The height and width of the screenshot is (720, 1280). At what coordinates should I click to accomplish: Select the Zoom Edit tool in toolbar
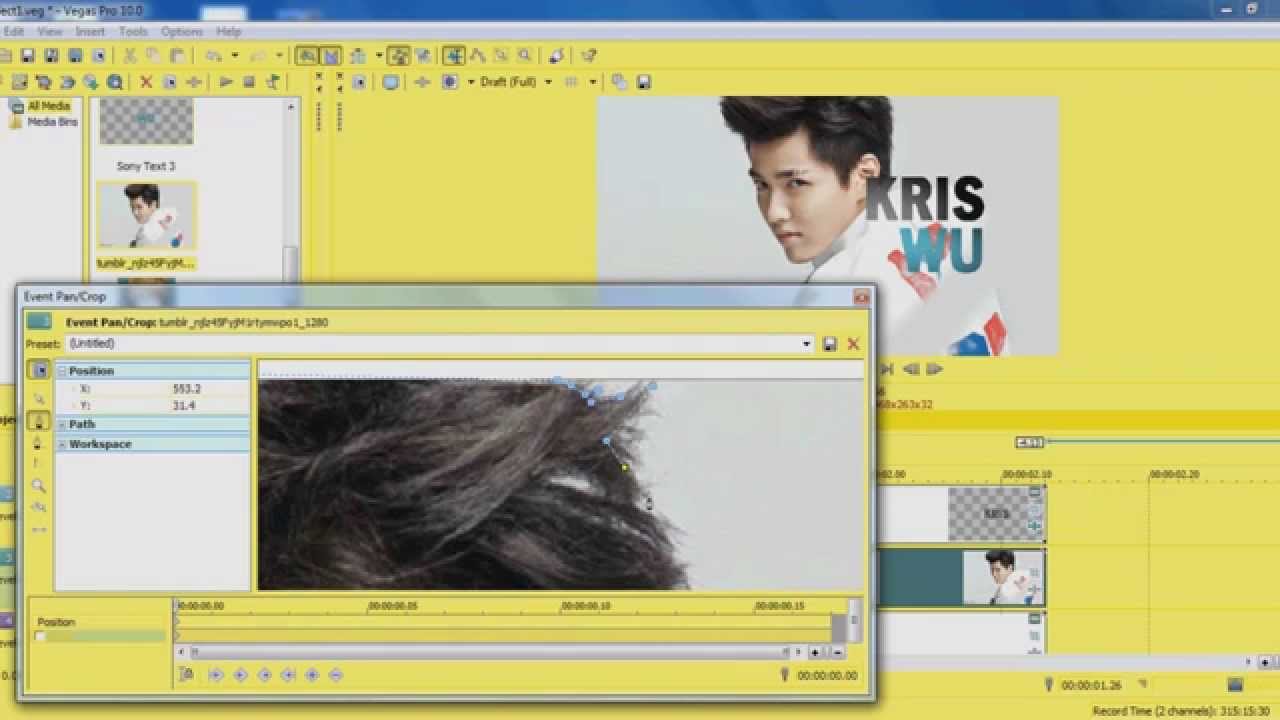(x=524, y=56)
